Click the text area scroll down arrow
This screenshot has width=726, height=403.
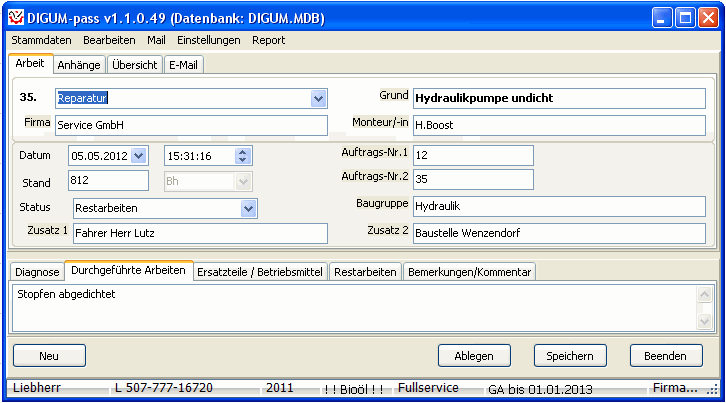pyautogui.click(x=704, y=321)
